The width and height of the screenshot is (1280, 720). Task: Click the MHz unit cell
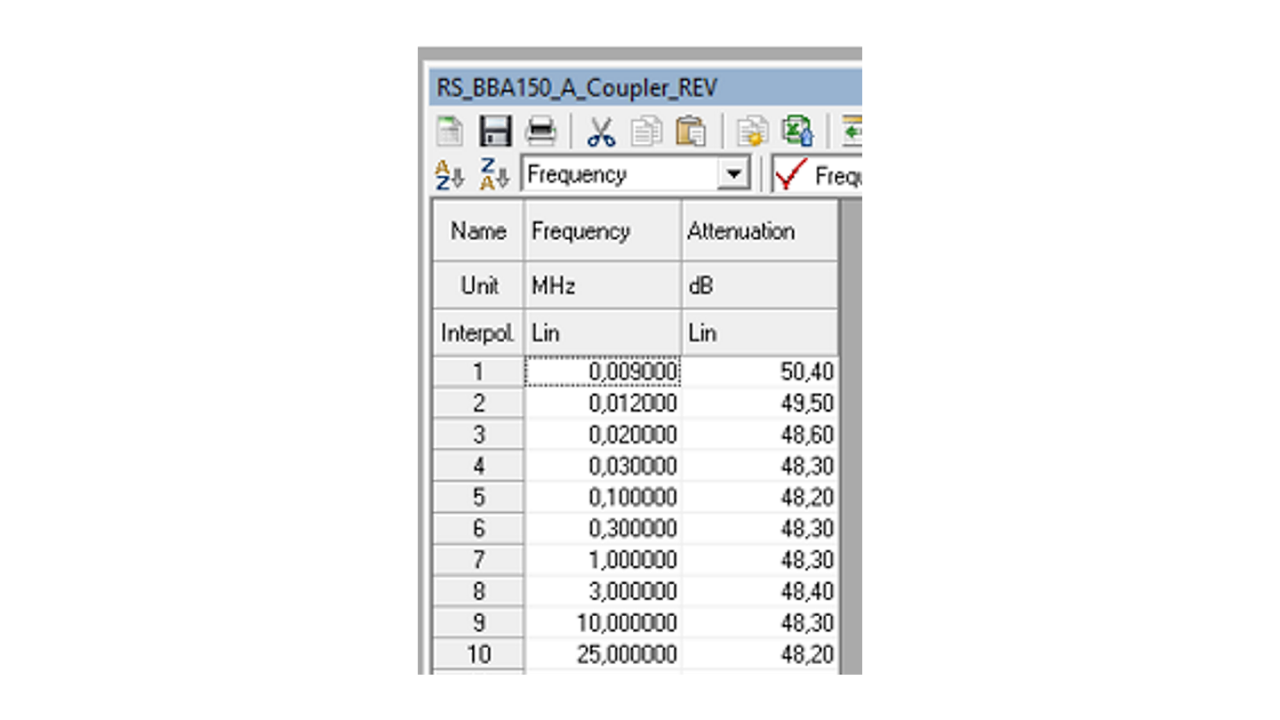(602, 286)
